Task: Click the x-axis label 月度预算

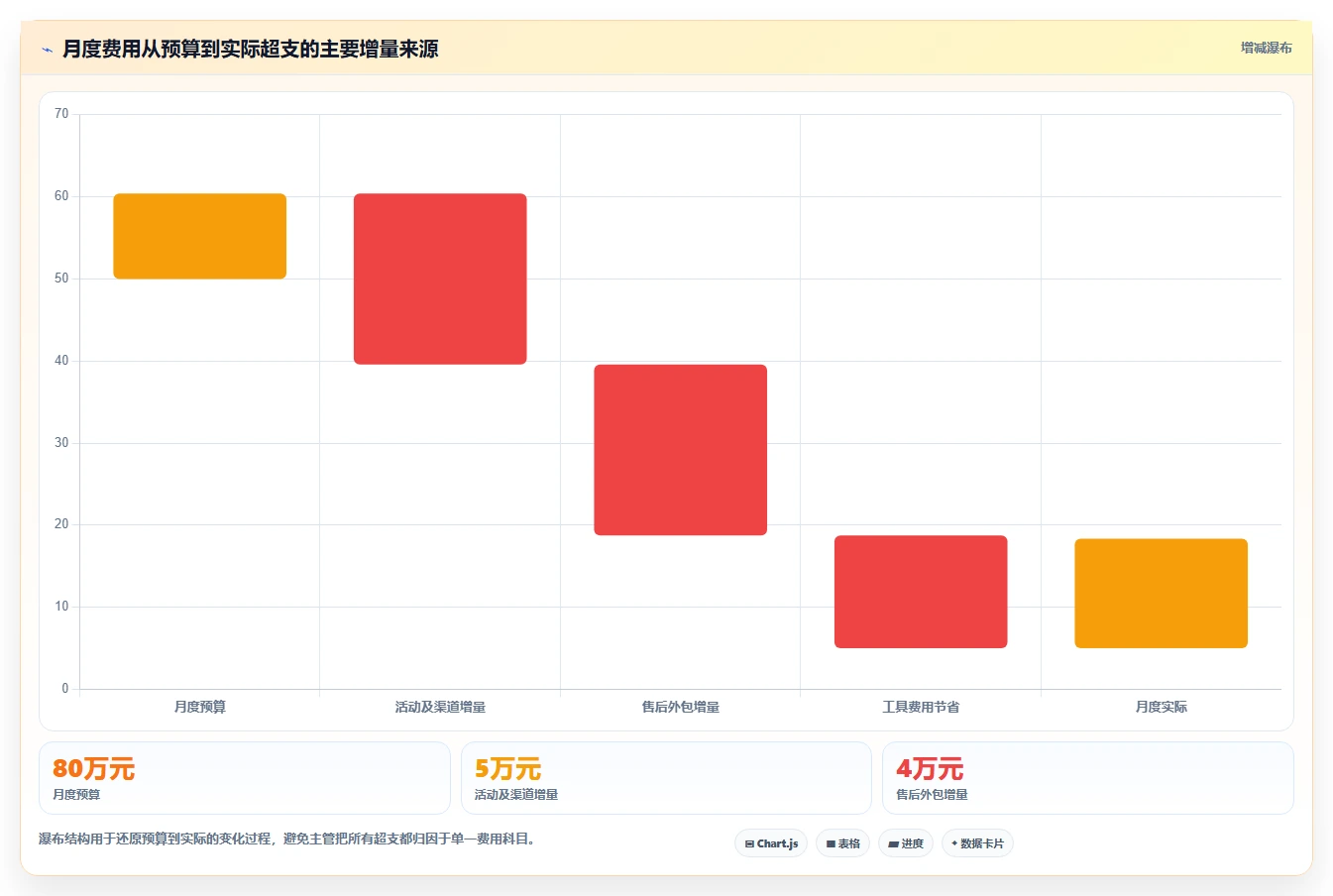Action: pyautogui.click(x=200, y=707)
